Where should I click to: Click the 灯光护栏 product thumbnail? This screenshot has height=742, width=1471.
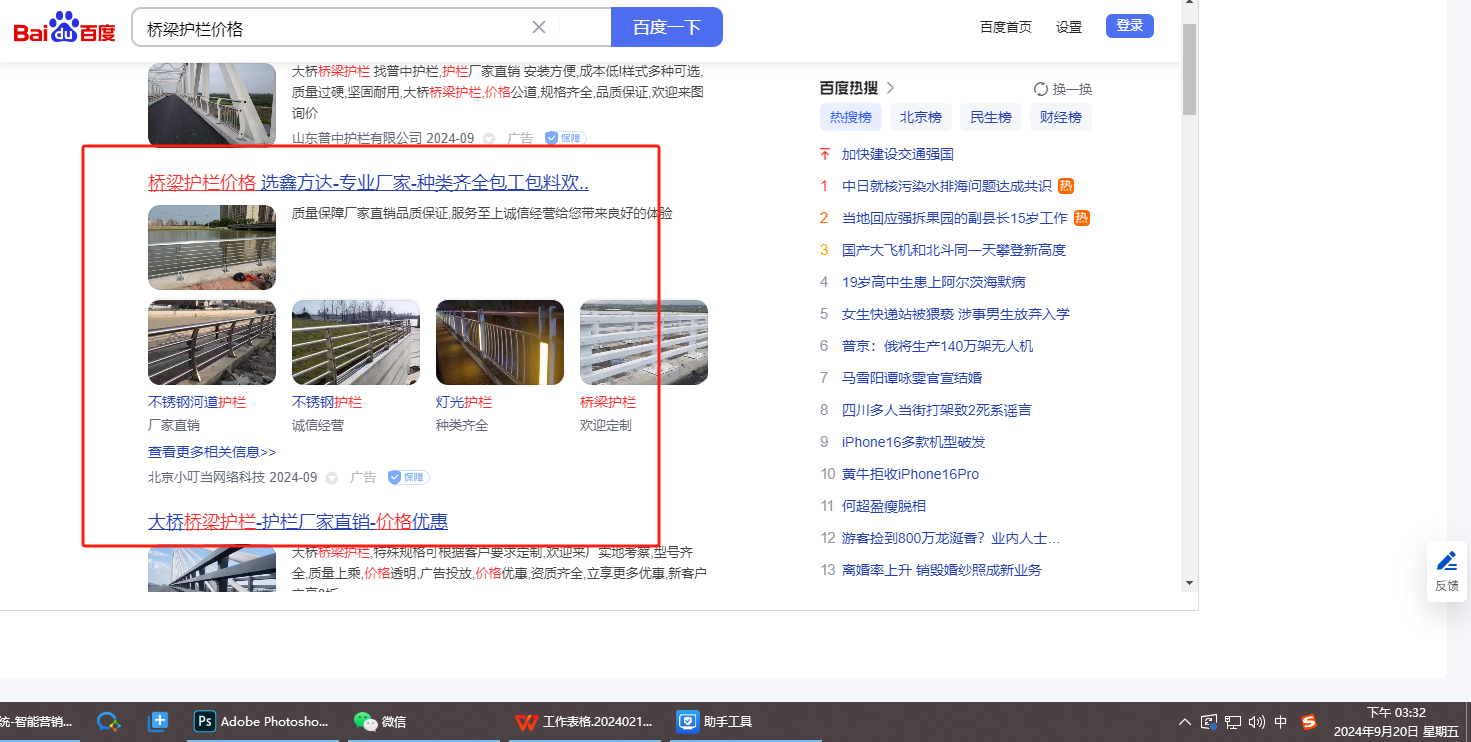pos(499,342)
